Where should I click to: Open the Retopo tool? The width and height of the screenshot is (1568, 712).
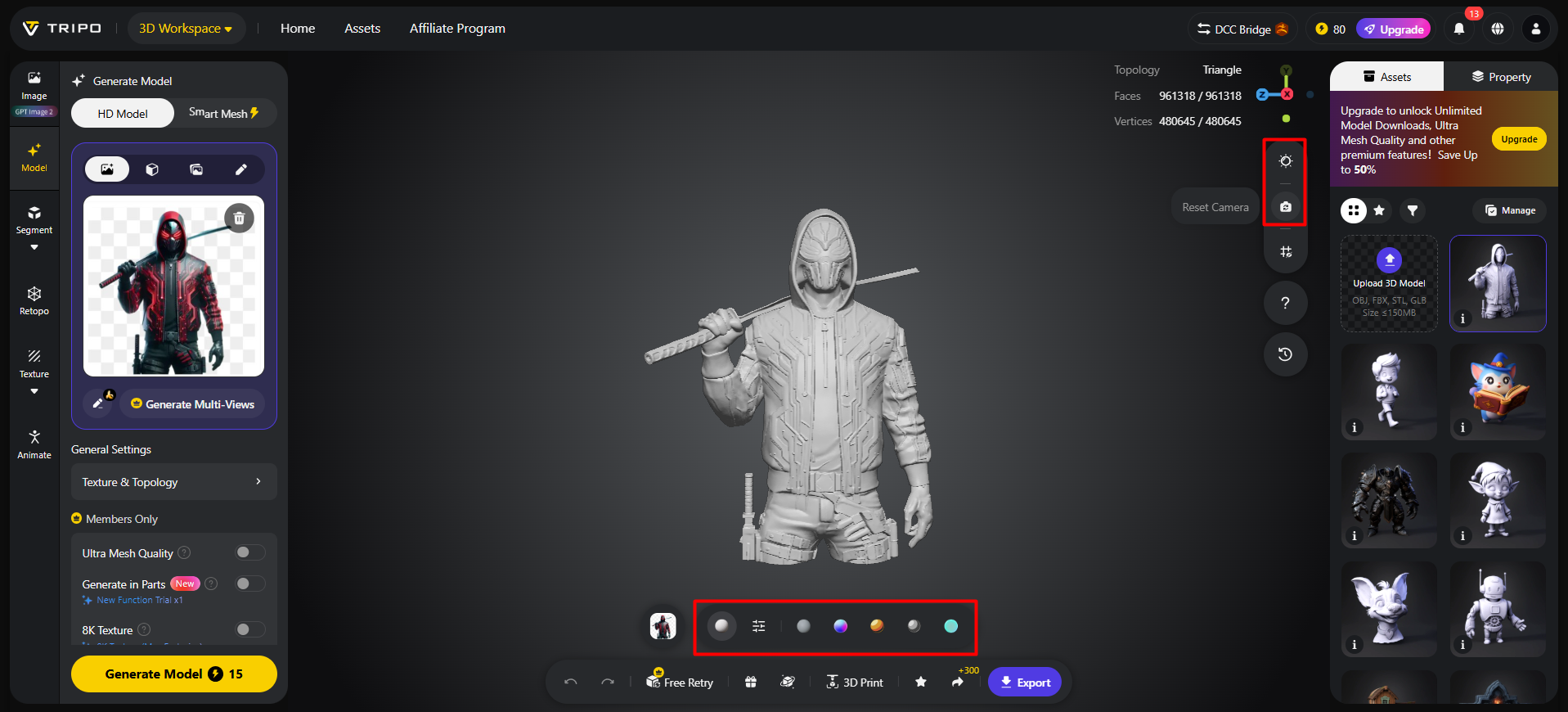(x=34, y=300)
